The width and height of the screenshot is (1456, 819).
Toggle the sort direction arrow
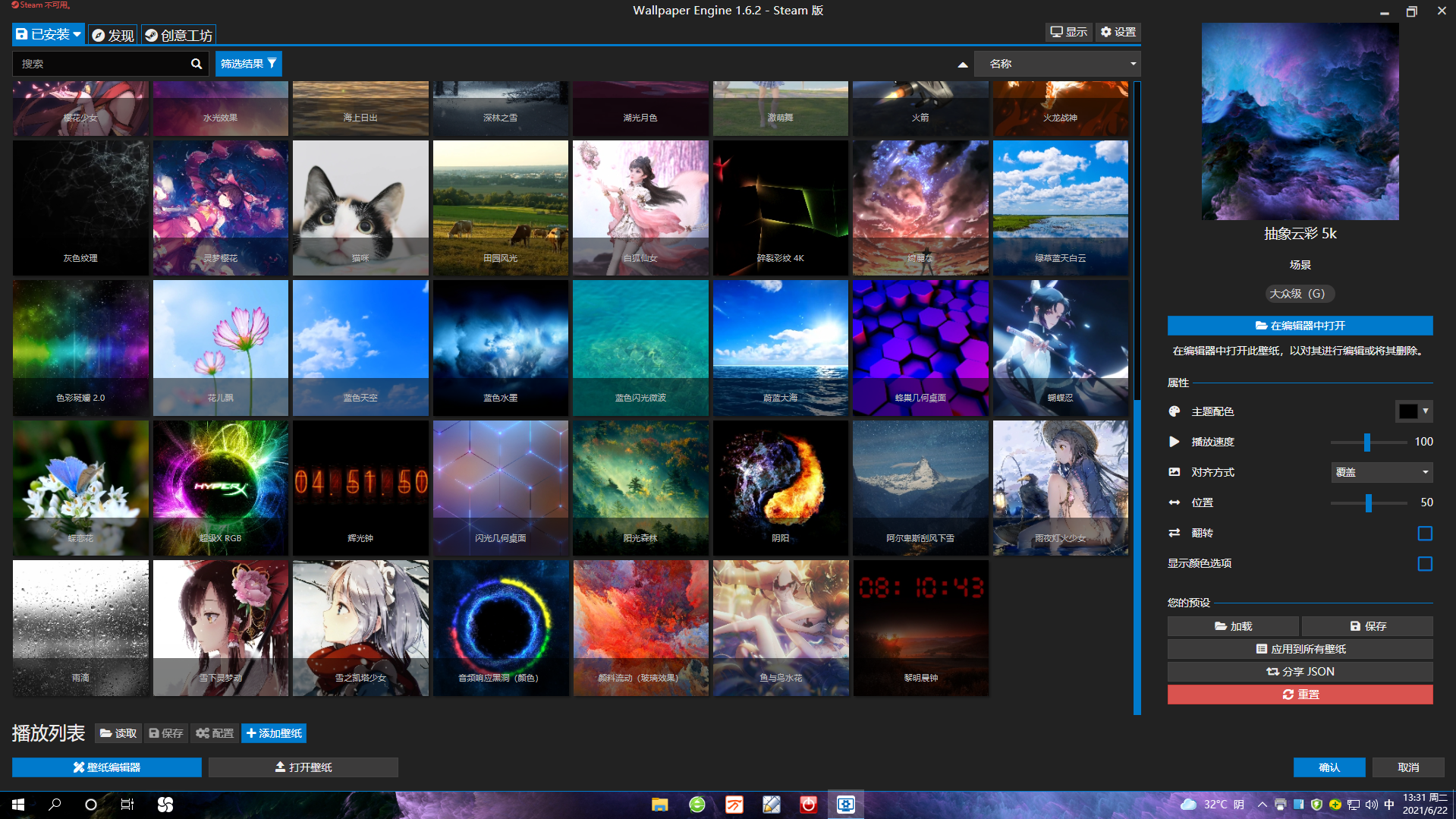tap(963, 65)
